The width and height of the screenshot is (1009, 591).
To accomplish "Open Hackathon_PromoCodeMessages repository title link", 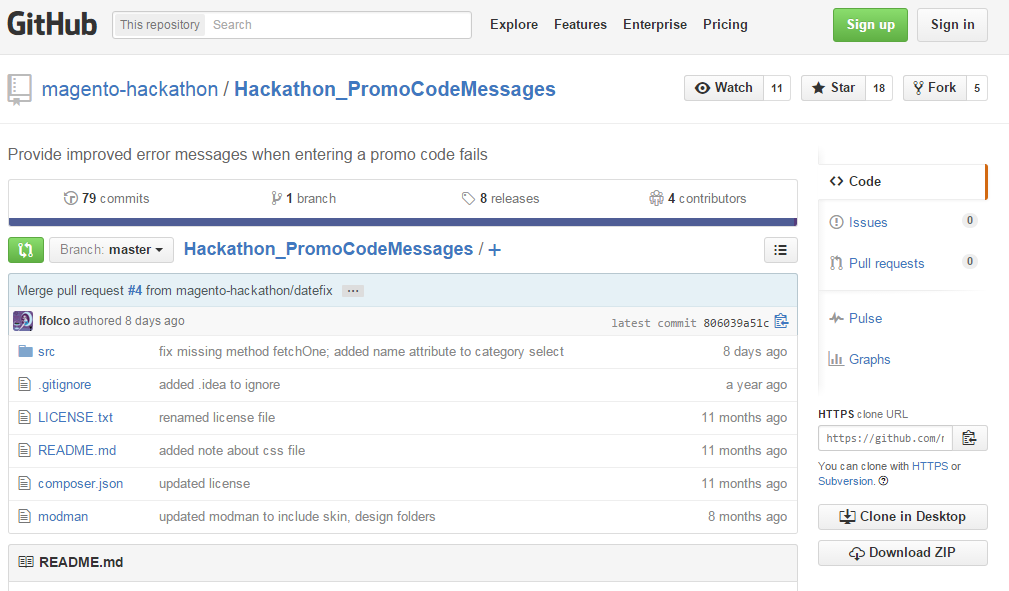I will 394,89.
